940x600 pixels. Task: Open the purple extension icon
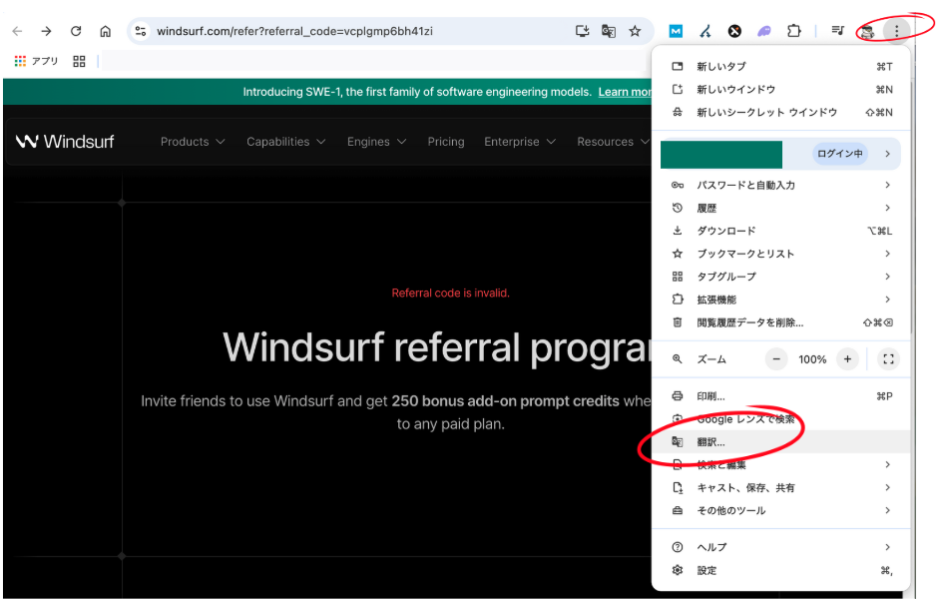(x=764, y=31)
